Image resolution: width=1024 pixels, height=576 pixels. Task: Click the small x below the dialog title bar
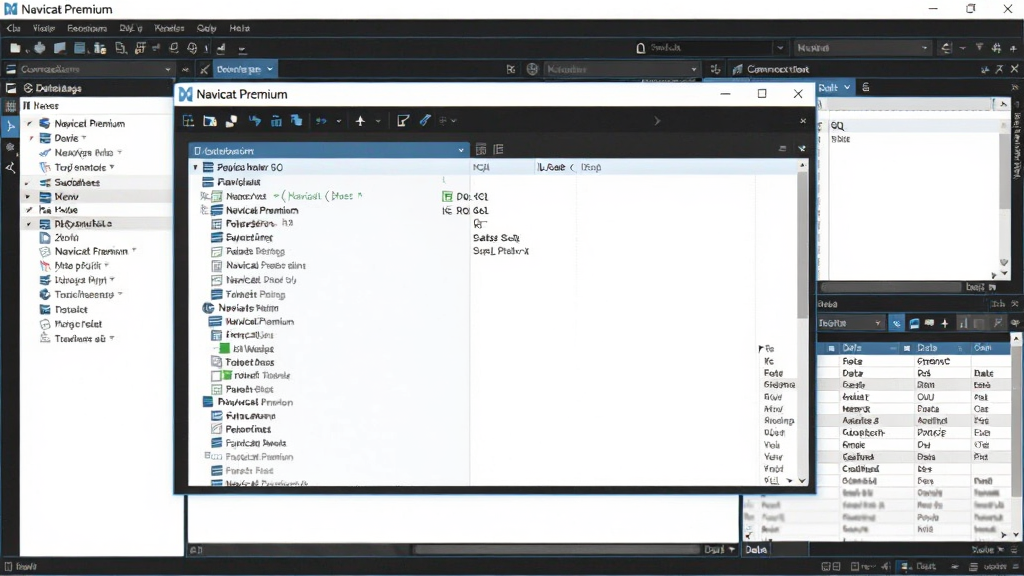pyautogui.click(x=803, y=121)
